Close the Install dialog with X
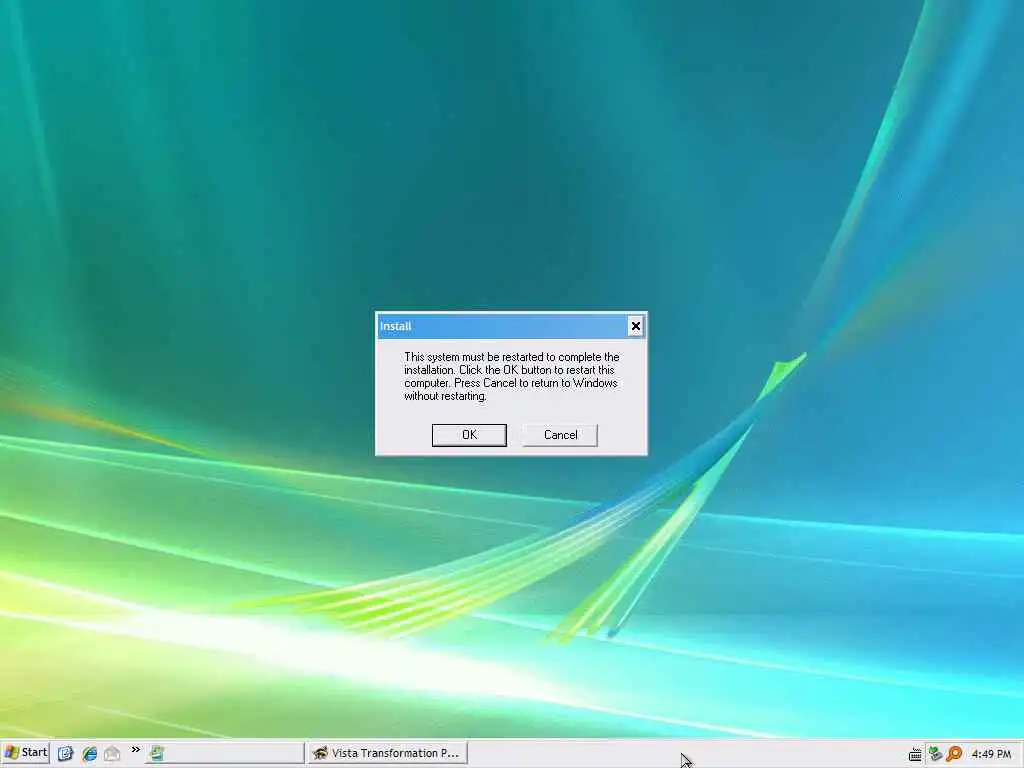The image size is (1024, 768). (x=635, y=326)
